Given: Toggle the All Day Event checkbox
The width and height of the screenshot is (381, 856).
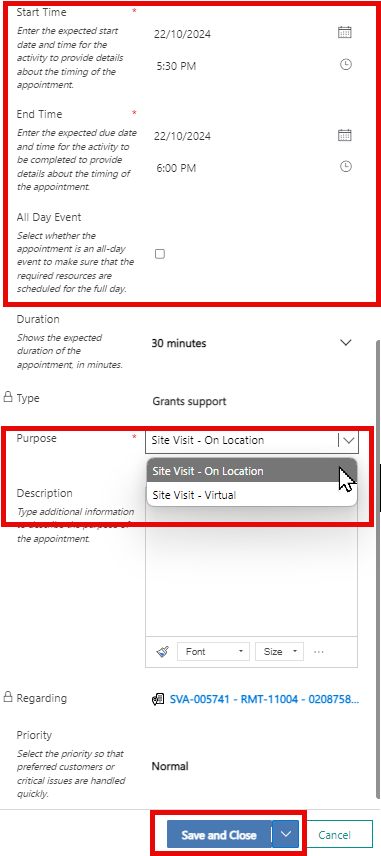Looking at the screenshot, I should coord(159,254).
